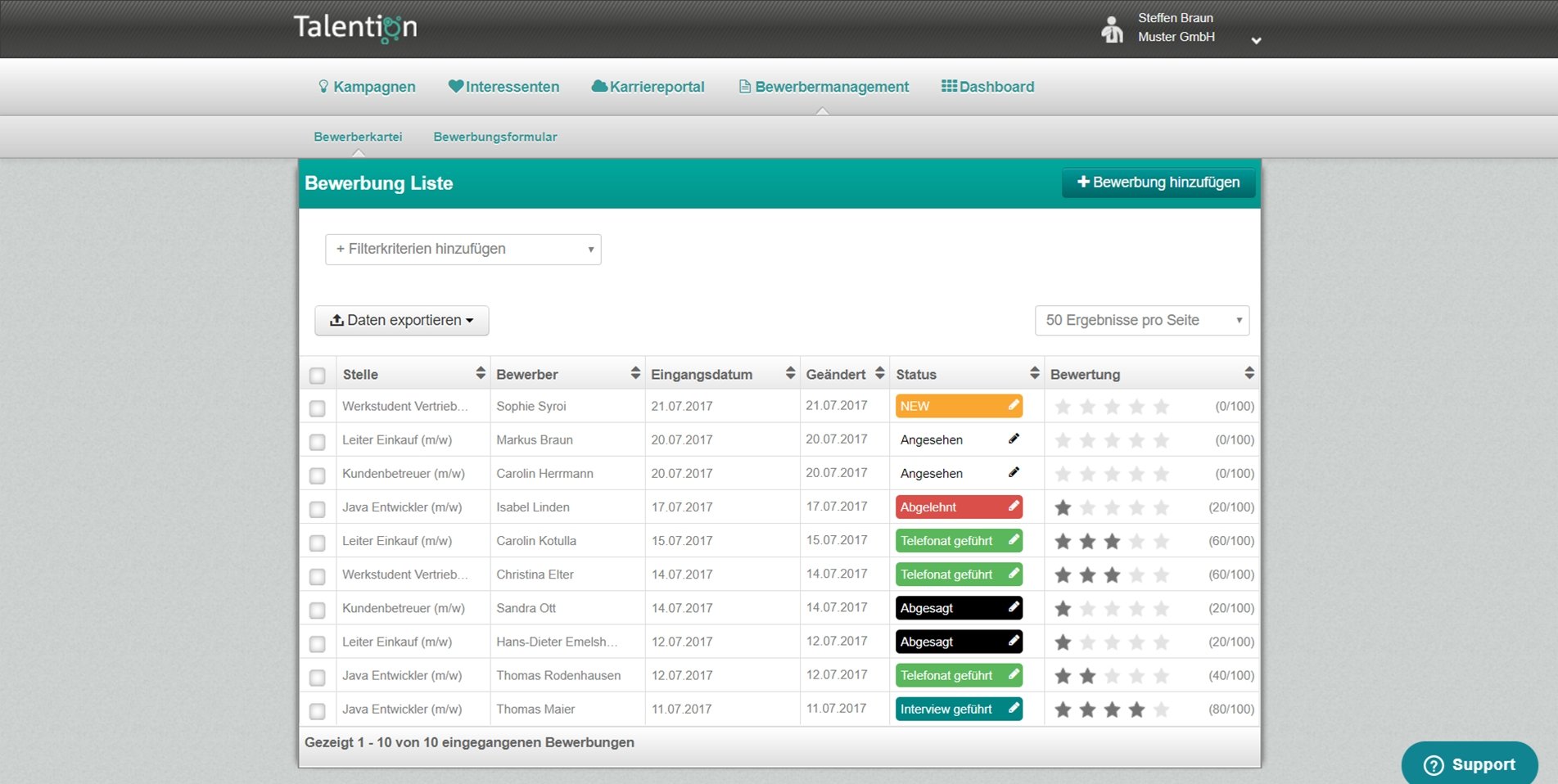
Task: Open Leiter Einkauf job for Markus Braun
Action: coord(397,439)
